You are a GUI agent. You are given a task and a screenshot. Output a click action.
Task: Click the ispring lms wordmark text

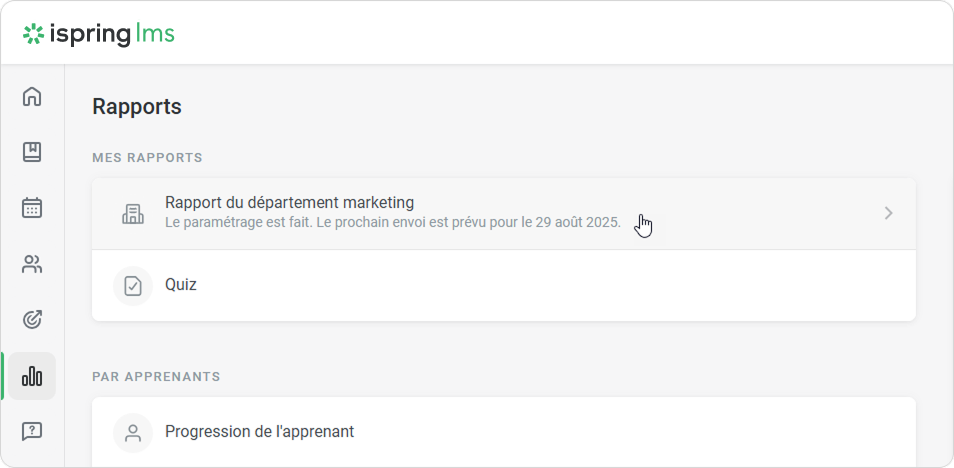point(112,34)
